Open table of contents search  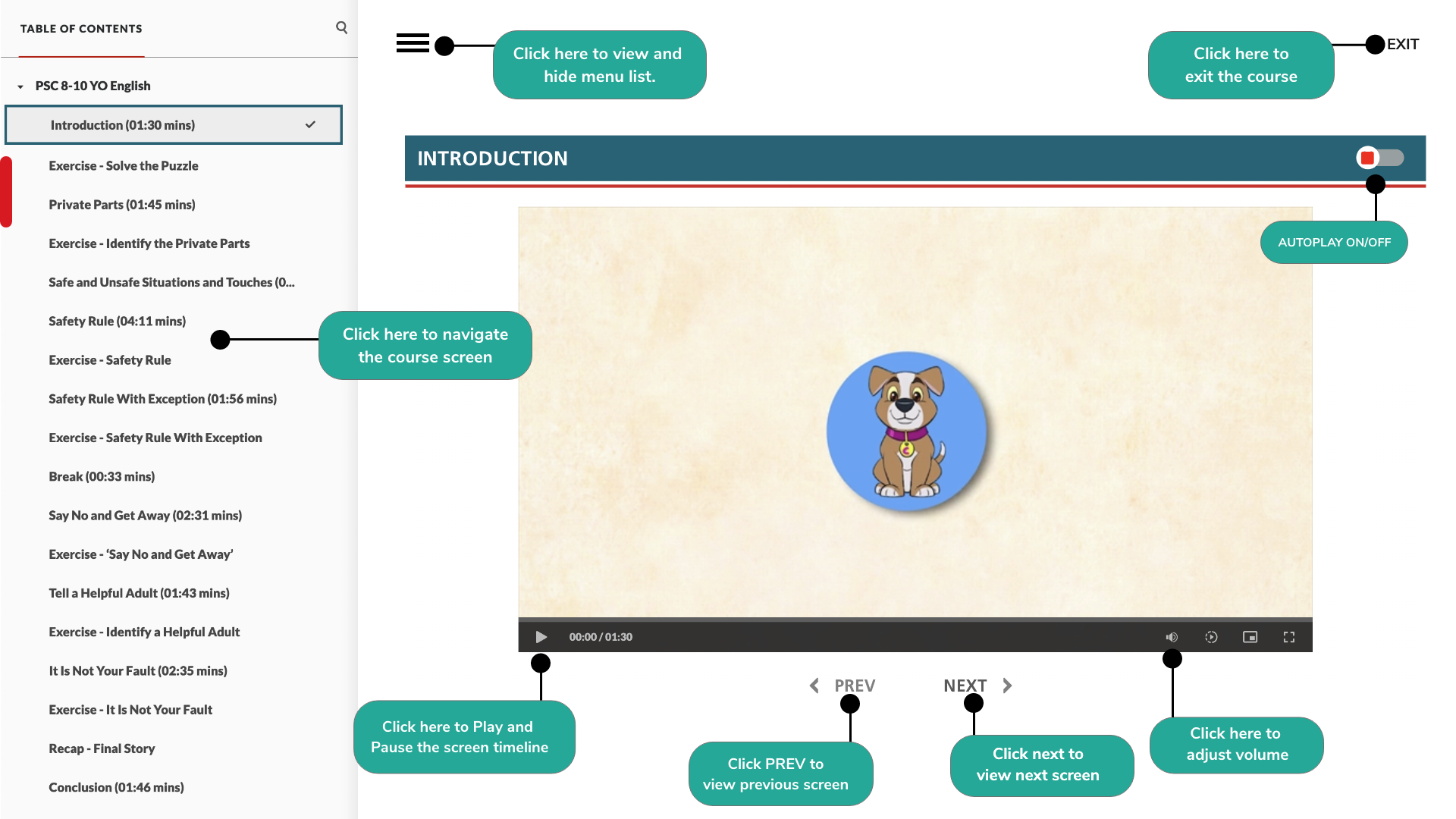click(x=341, y=28)
